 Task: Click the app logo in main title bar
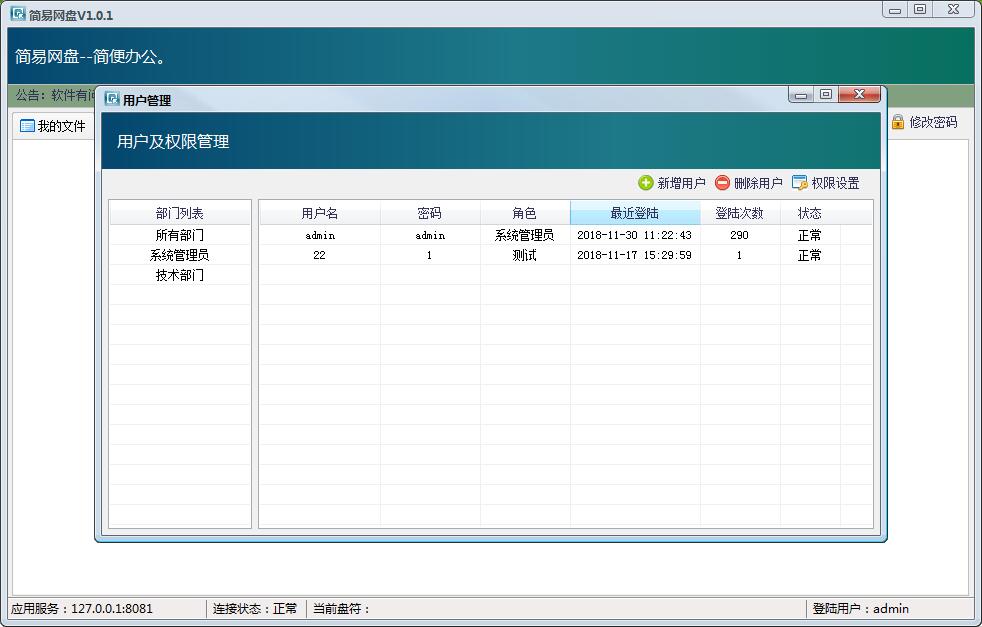click(17, 15)
